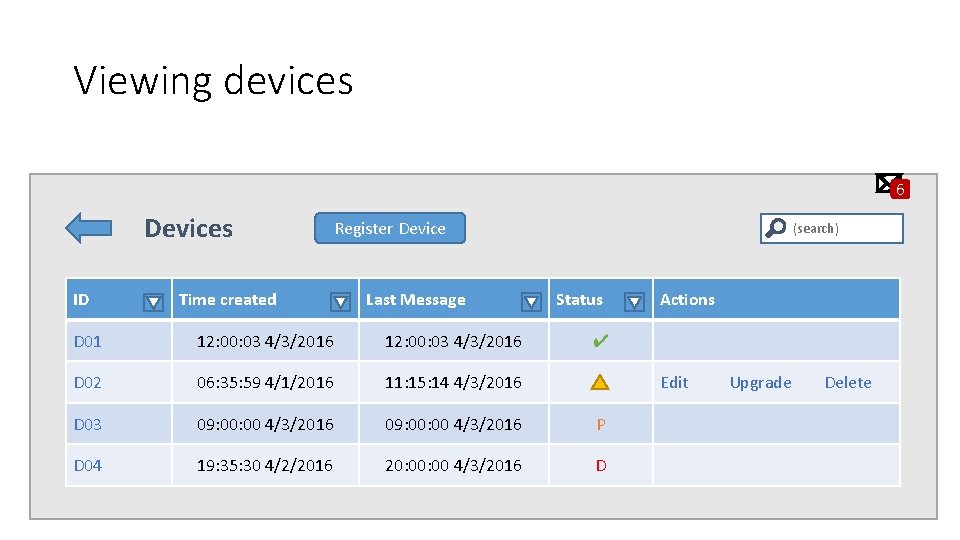
Task: Click the blue back arrow icon
Action: pos(88,228)
